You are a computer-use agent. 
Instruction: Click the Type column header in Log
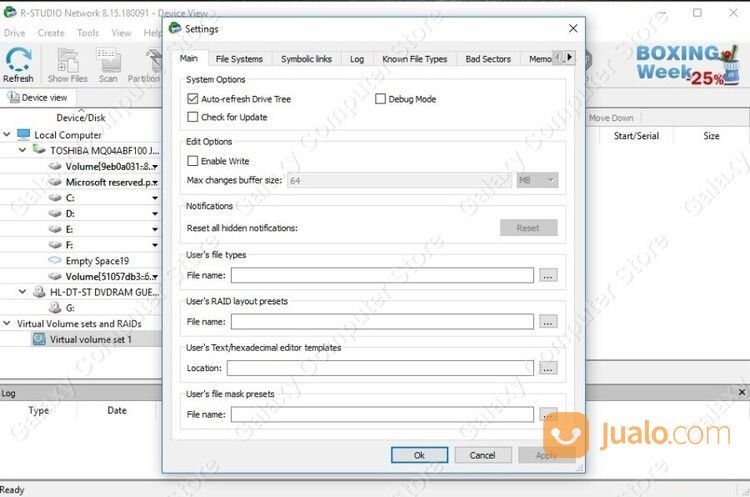(x=38, y=410)
